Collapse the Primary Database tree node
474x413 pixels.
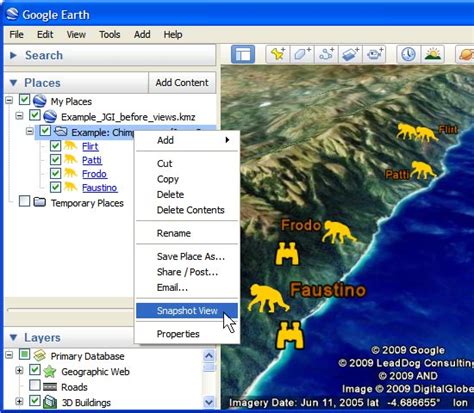click(9, 355)
